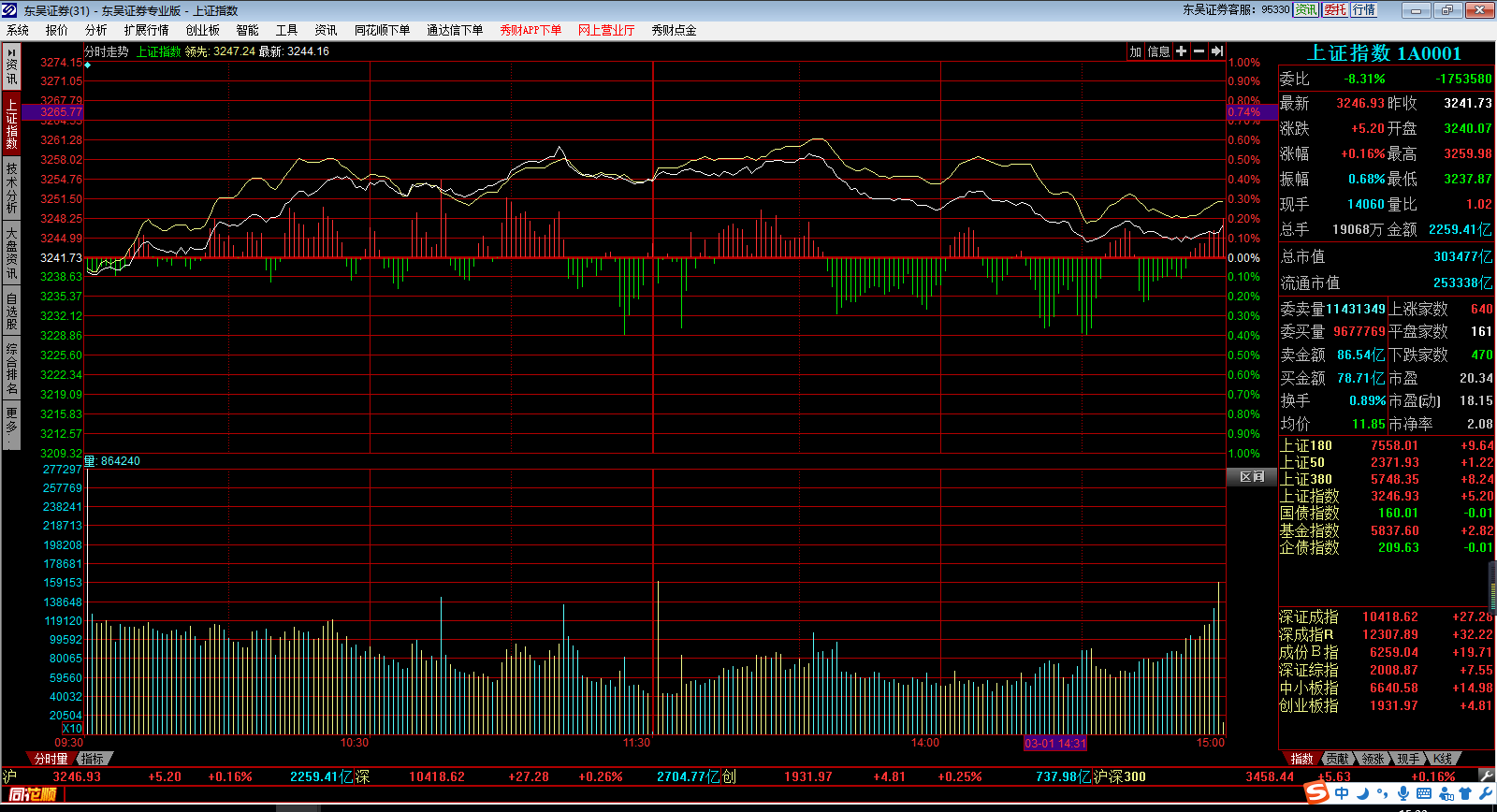Click the wrench settings icon in status bar
1497x812 pixels.
point(1486,776)
